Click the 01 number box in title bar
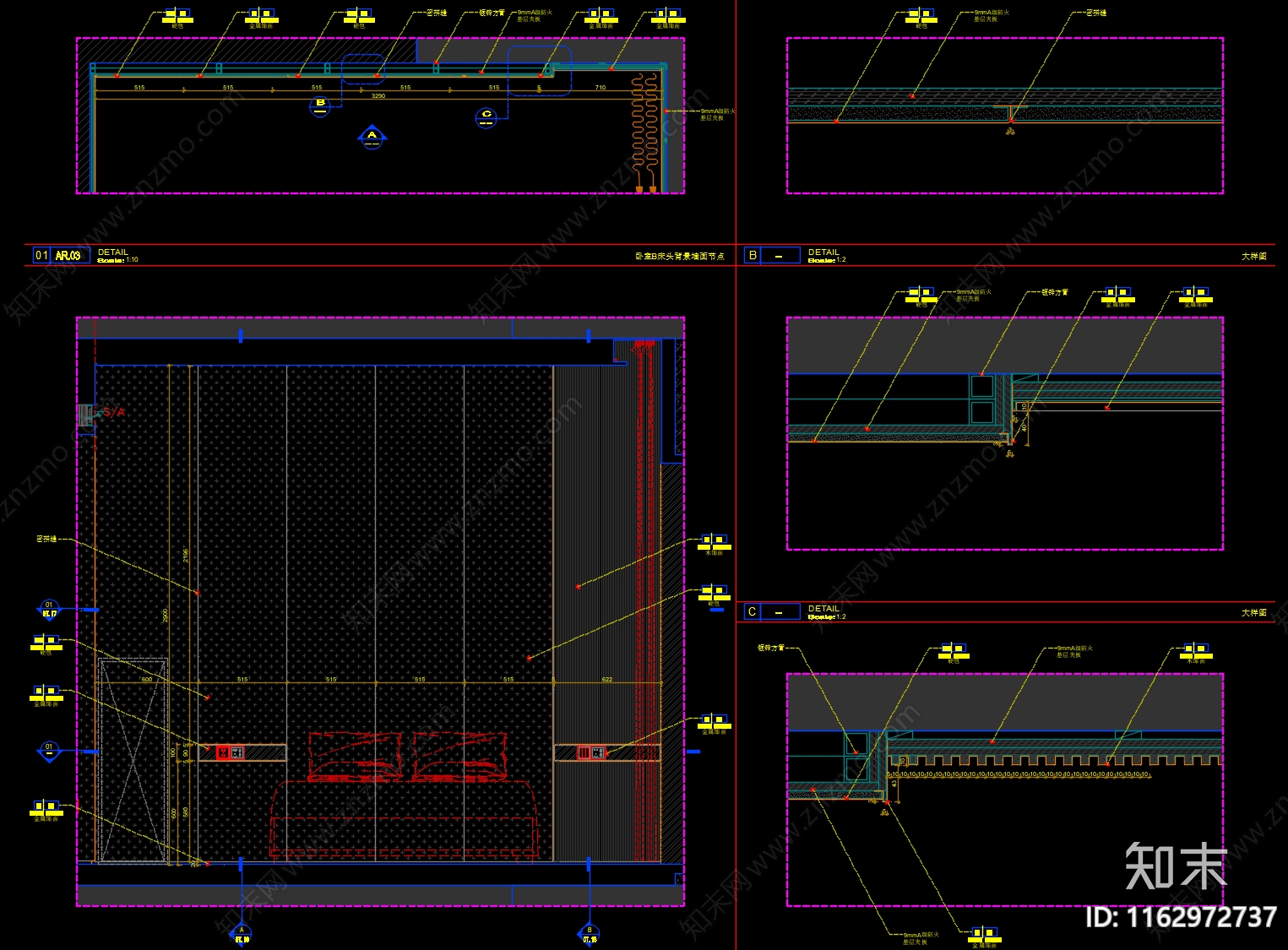1288x950 pixels. (x=41, y=255)
